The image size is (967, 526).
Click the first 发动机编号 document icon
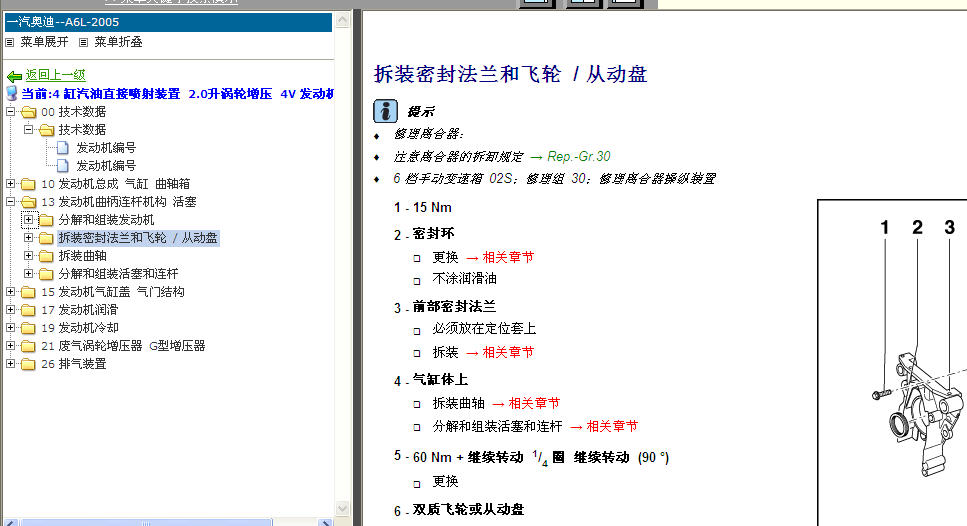[x=62, y=148]
